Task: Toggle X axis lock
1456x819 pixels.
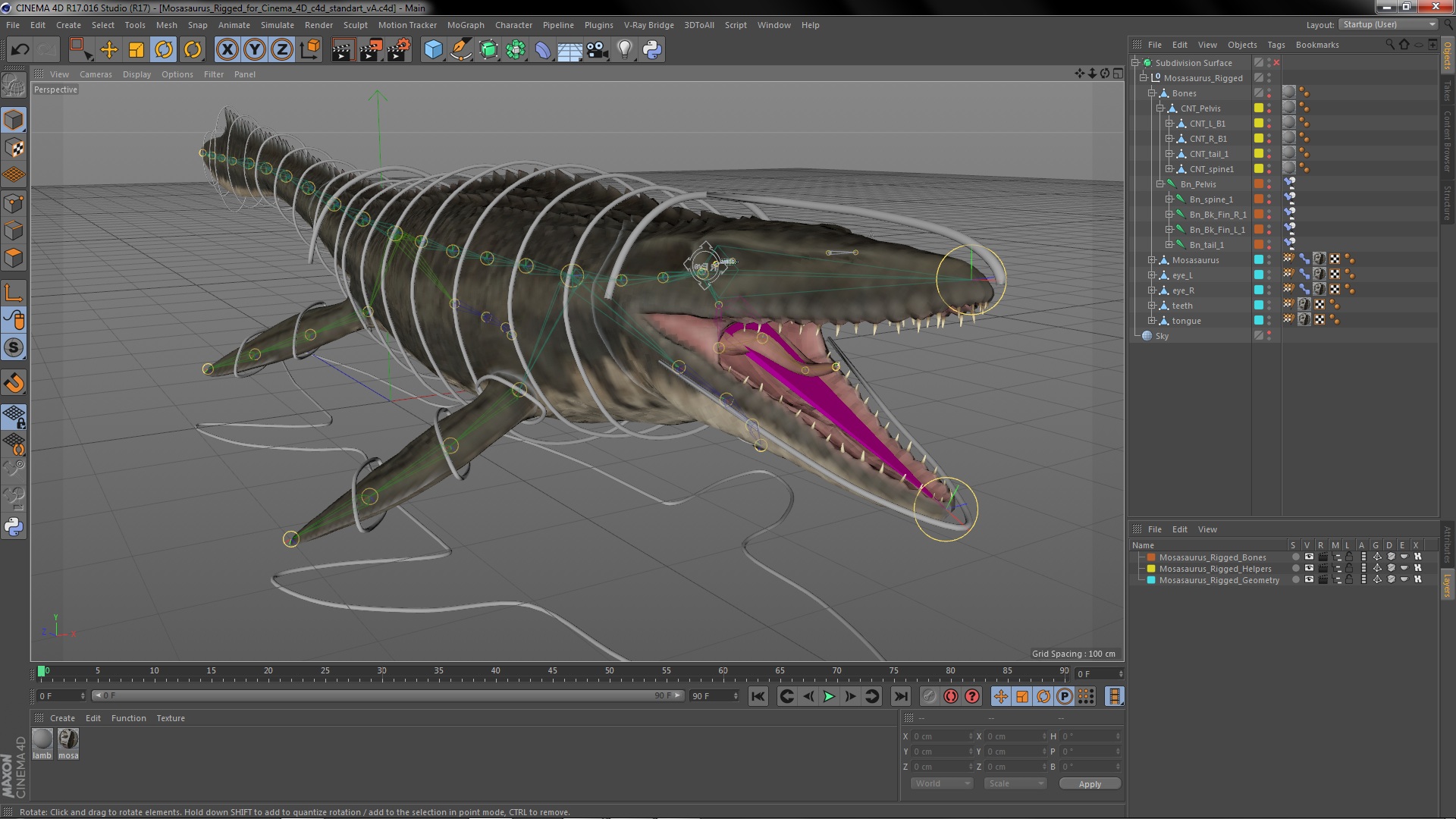Action: (227, 50)
